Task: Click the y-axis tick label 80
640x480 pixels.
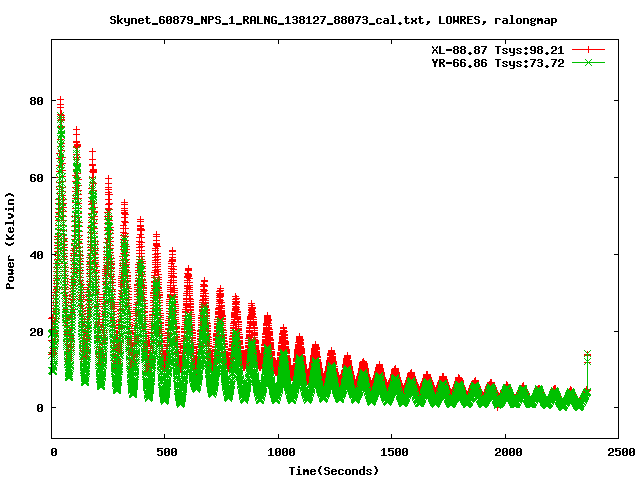Action: coord(36,101)
